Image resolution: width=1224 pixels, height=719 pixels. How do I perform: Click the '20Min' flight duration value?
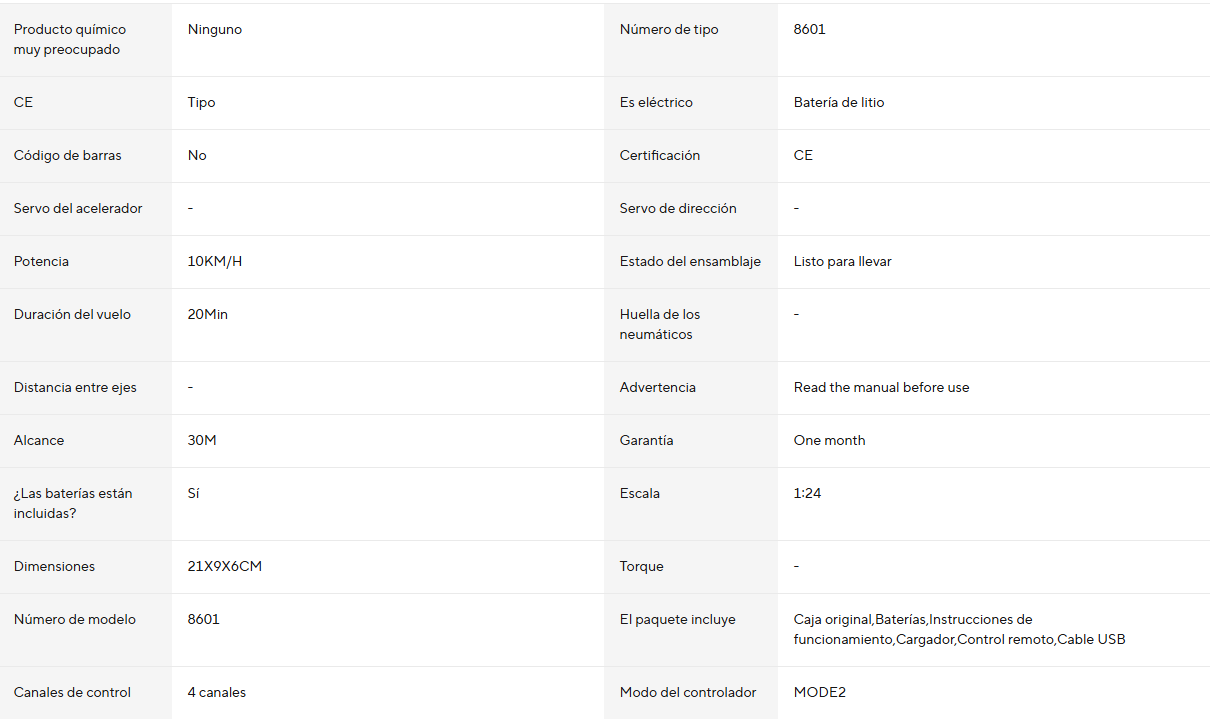[x=207, y=315]
